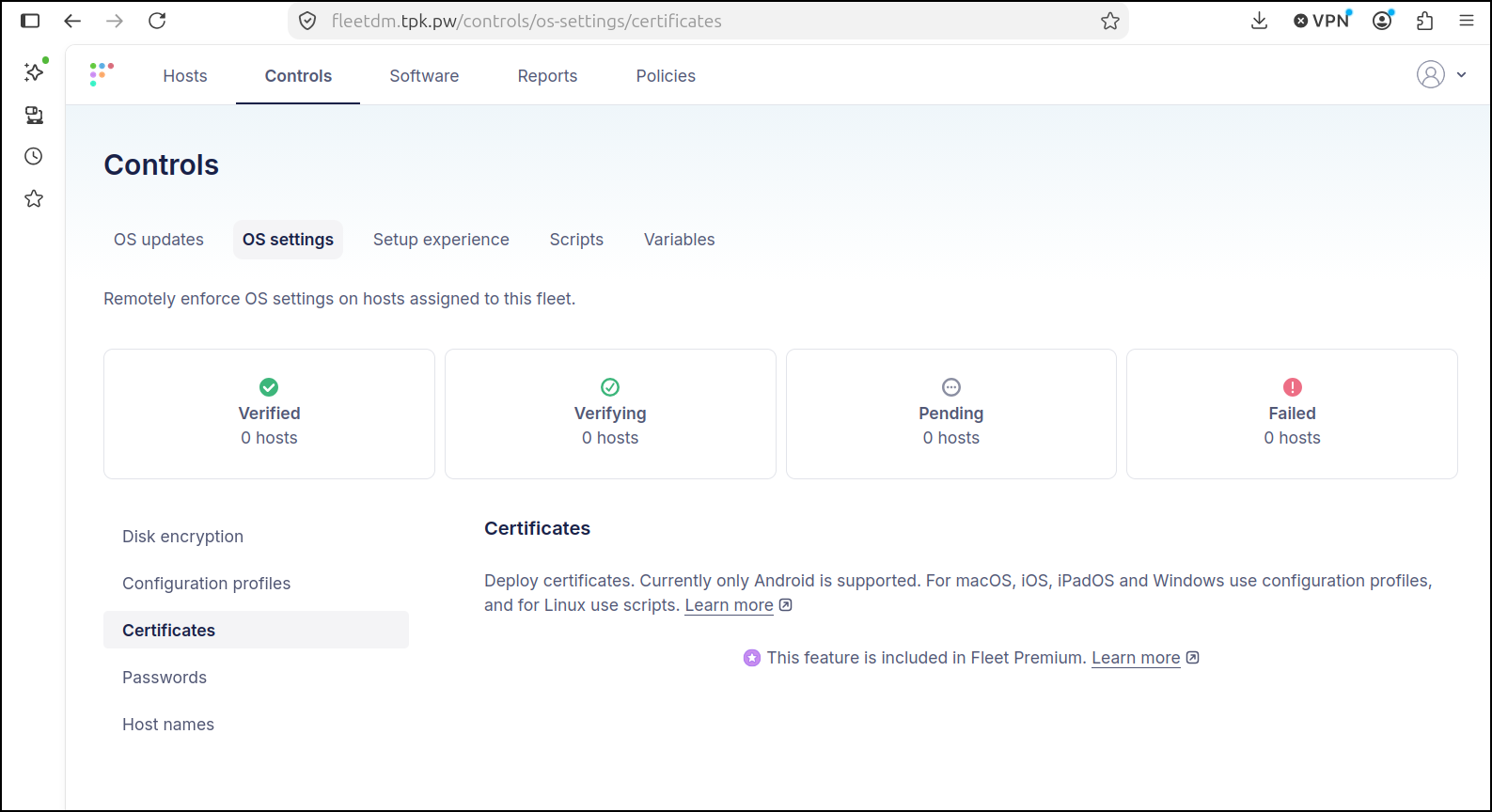The width and height of the screenshot is (1492, 812).
Task: Open the Reports navigation tab
Action: pos(547,76)
